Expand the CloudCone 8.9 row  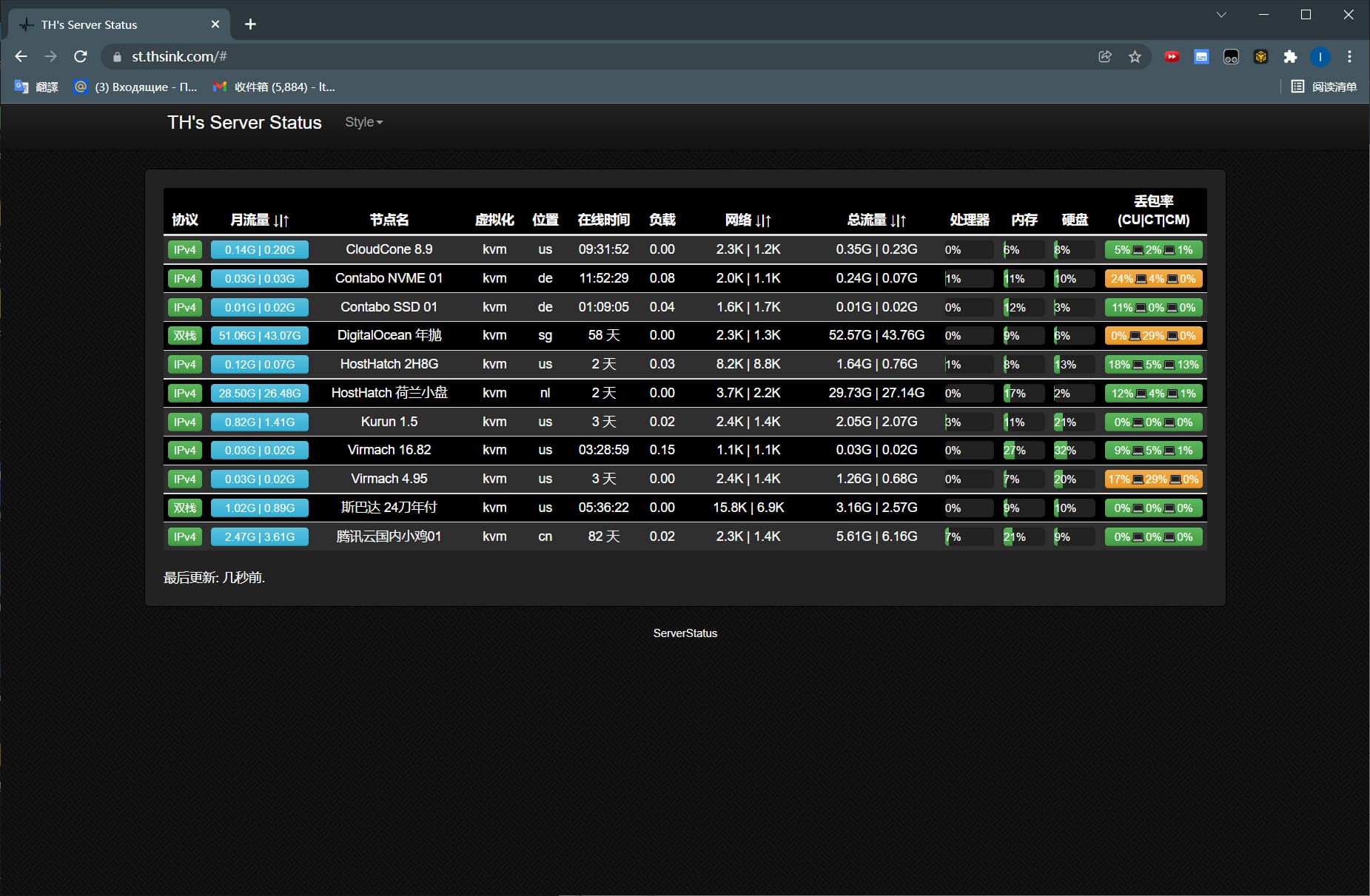pyautogui.click(x=685, y=249)
